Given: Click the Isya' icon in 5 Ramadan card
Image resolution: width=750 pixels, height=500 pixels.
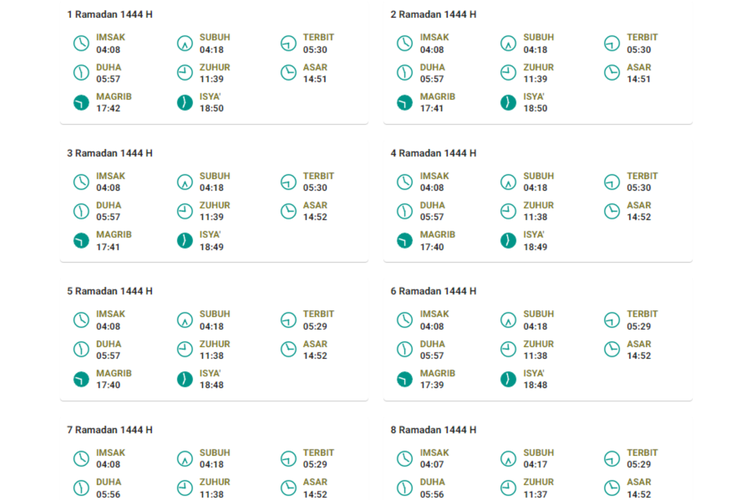Looking at the screenshot, I should [x=184, y=379].
